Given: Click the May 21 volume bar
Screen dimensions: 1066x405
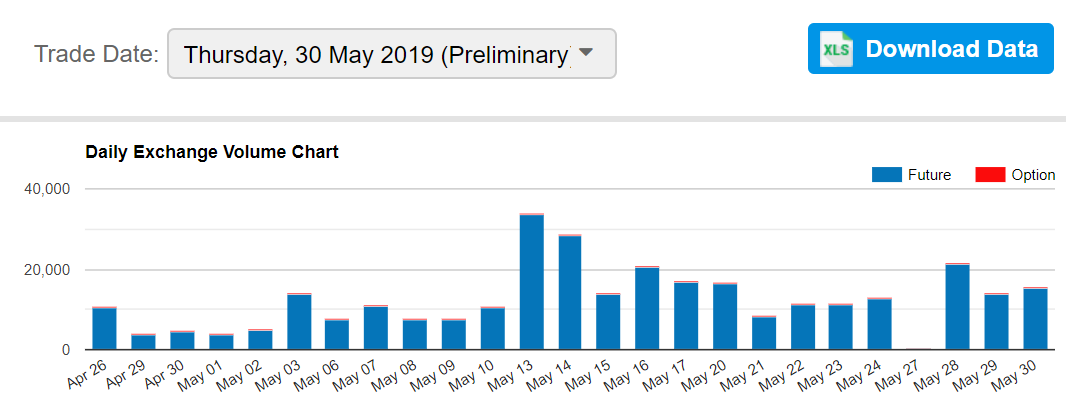Looking at the screenshot, I should [764, 333].
